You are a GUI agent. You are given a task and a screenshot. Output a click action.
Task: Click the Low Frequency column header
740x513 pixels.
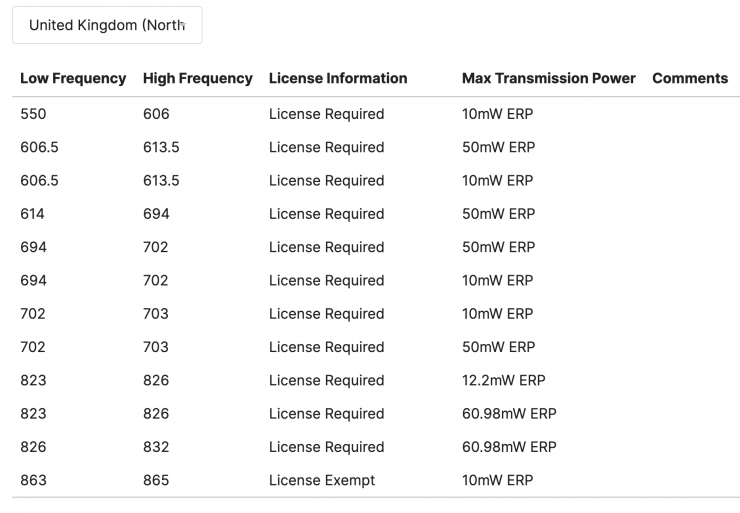(73, 78)
